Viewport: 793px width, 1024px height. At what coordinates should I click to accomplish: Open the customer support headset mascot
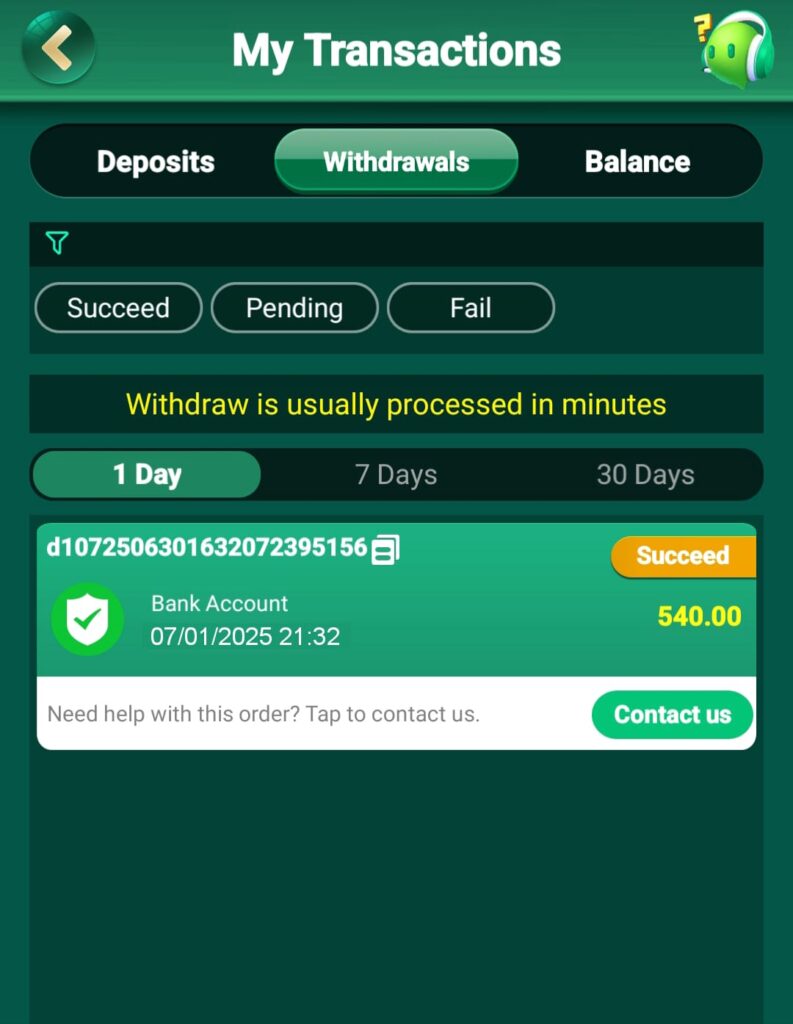tap(736, 48)
